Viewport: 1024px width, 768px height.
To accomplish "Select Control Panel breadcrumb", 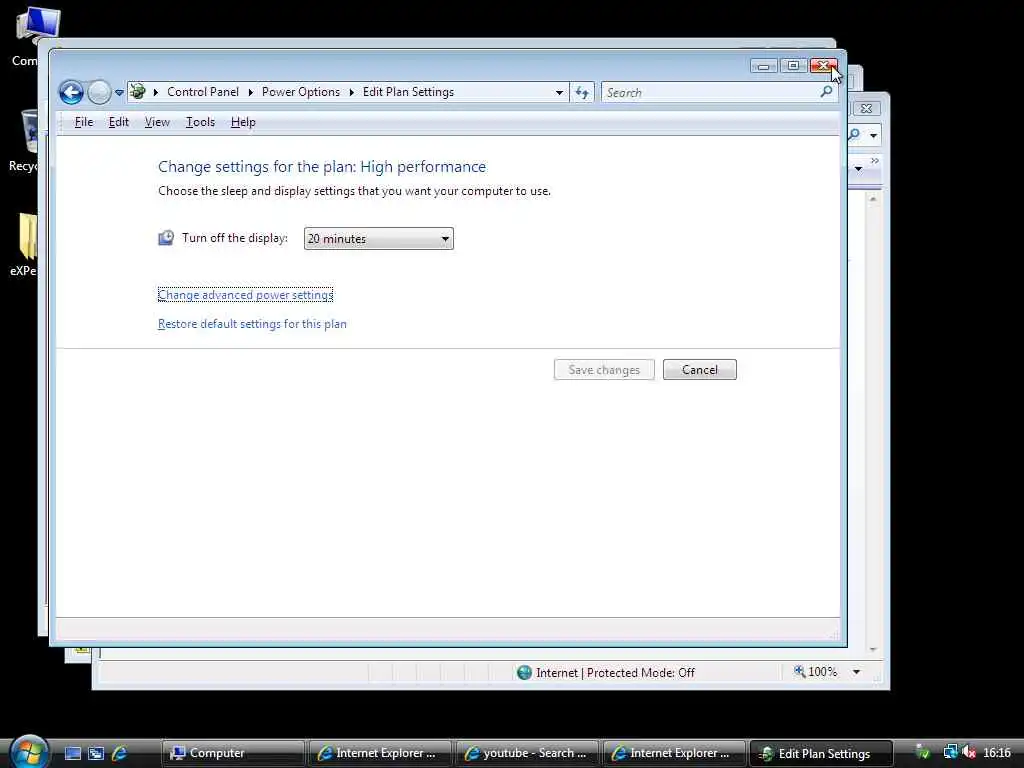I will point(202,92).
